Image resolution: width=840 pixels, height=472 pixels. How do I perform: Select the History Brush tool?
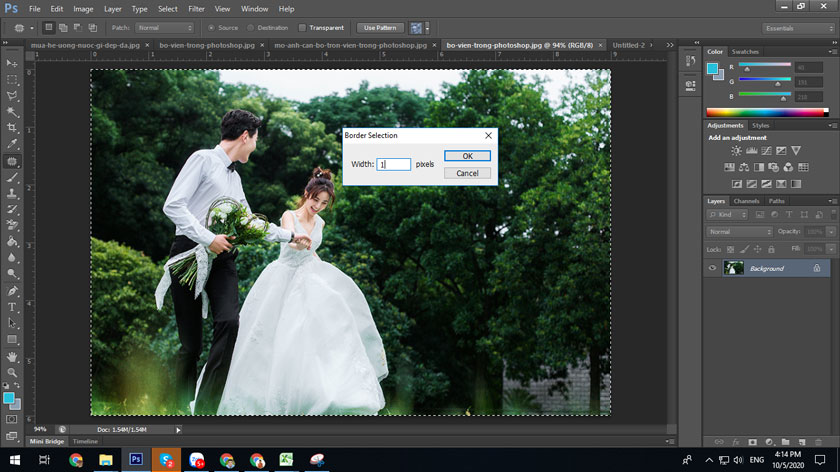(x=12, y=209)
